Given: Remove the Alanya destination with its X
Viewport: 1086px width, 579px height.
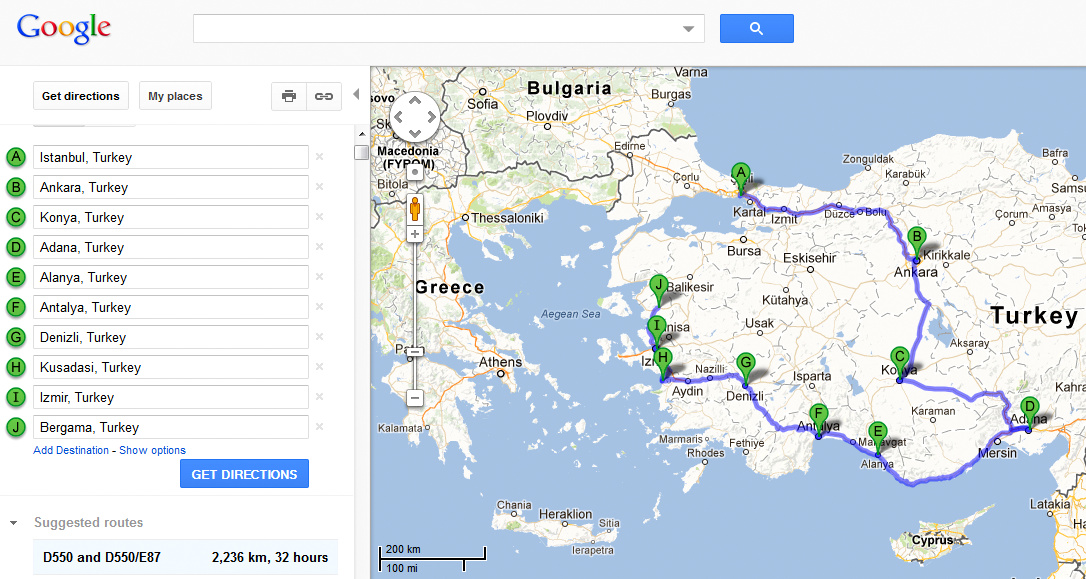Looking at the screenshot, I should coord(319,277).
